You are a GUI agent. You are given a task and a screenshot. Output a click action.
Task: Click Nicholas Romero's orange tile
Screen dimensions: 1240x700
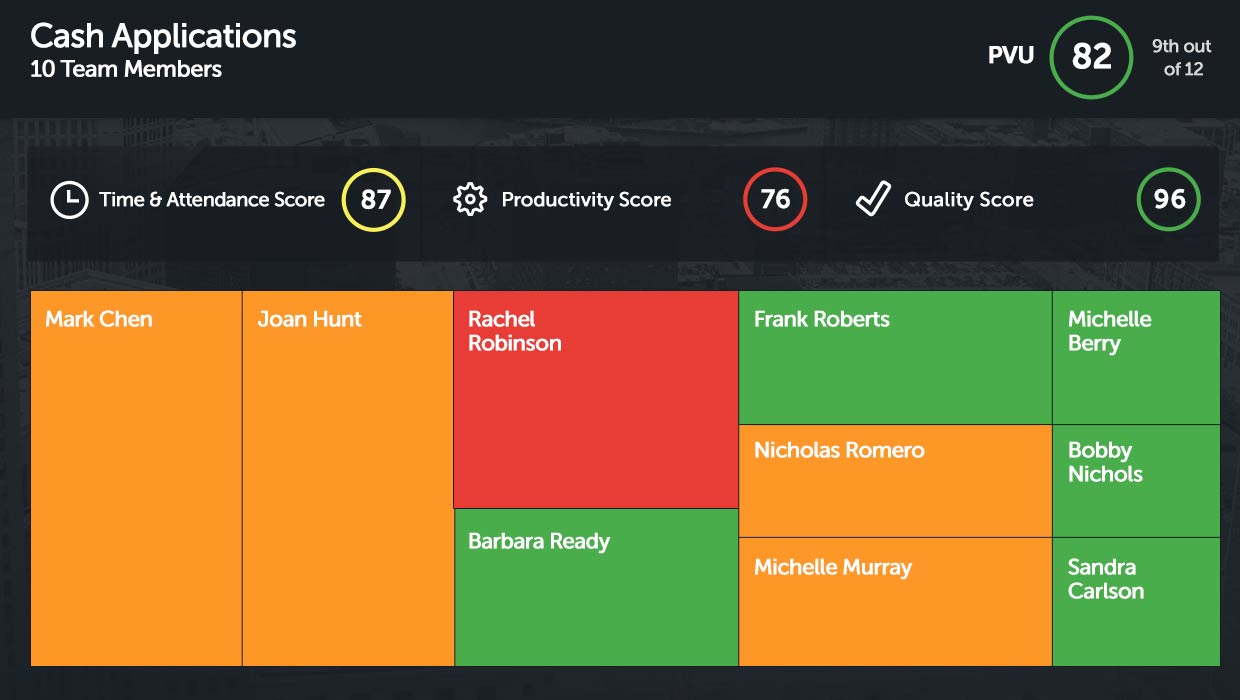click(895, 481)
